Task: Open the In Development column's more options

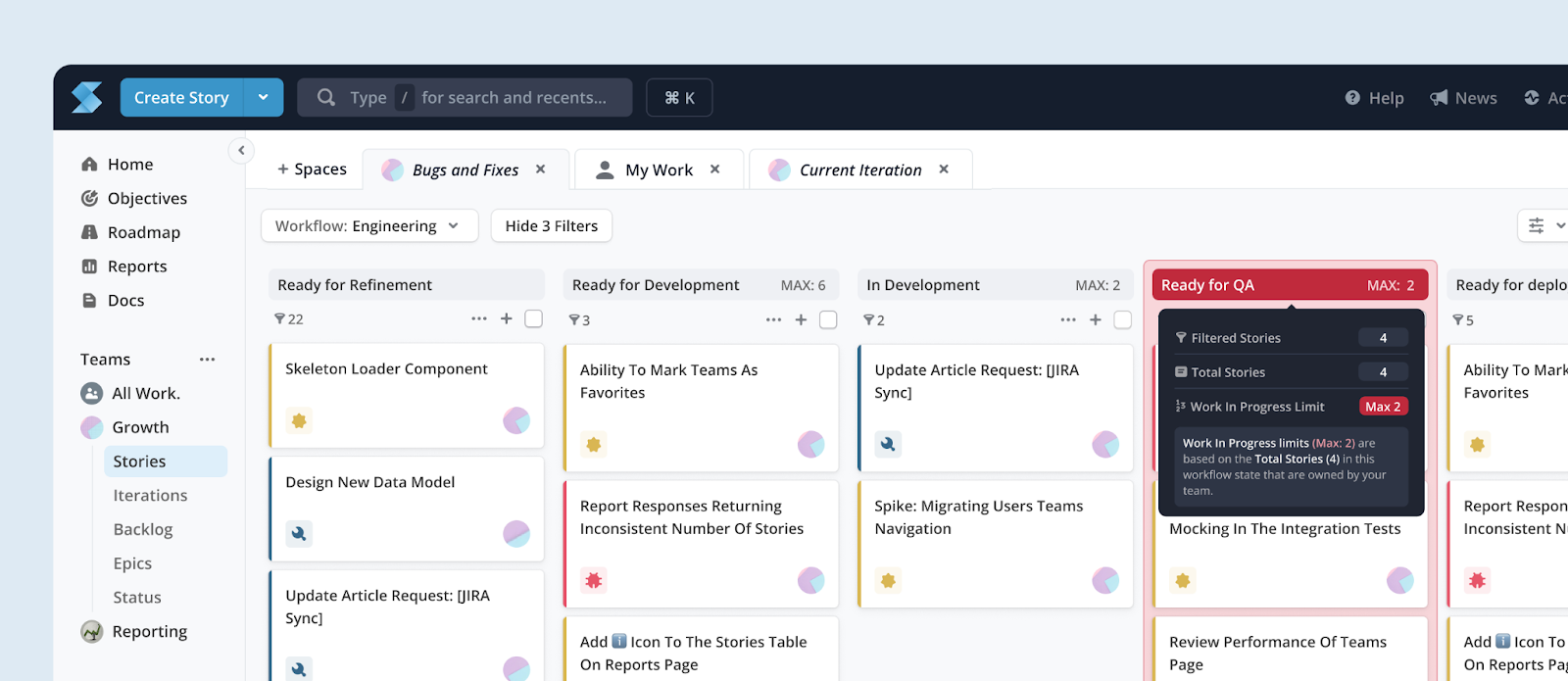Action: pyautogui.click(x=1068, y=319)
